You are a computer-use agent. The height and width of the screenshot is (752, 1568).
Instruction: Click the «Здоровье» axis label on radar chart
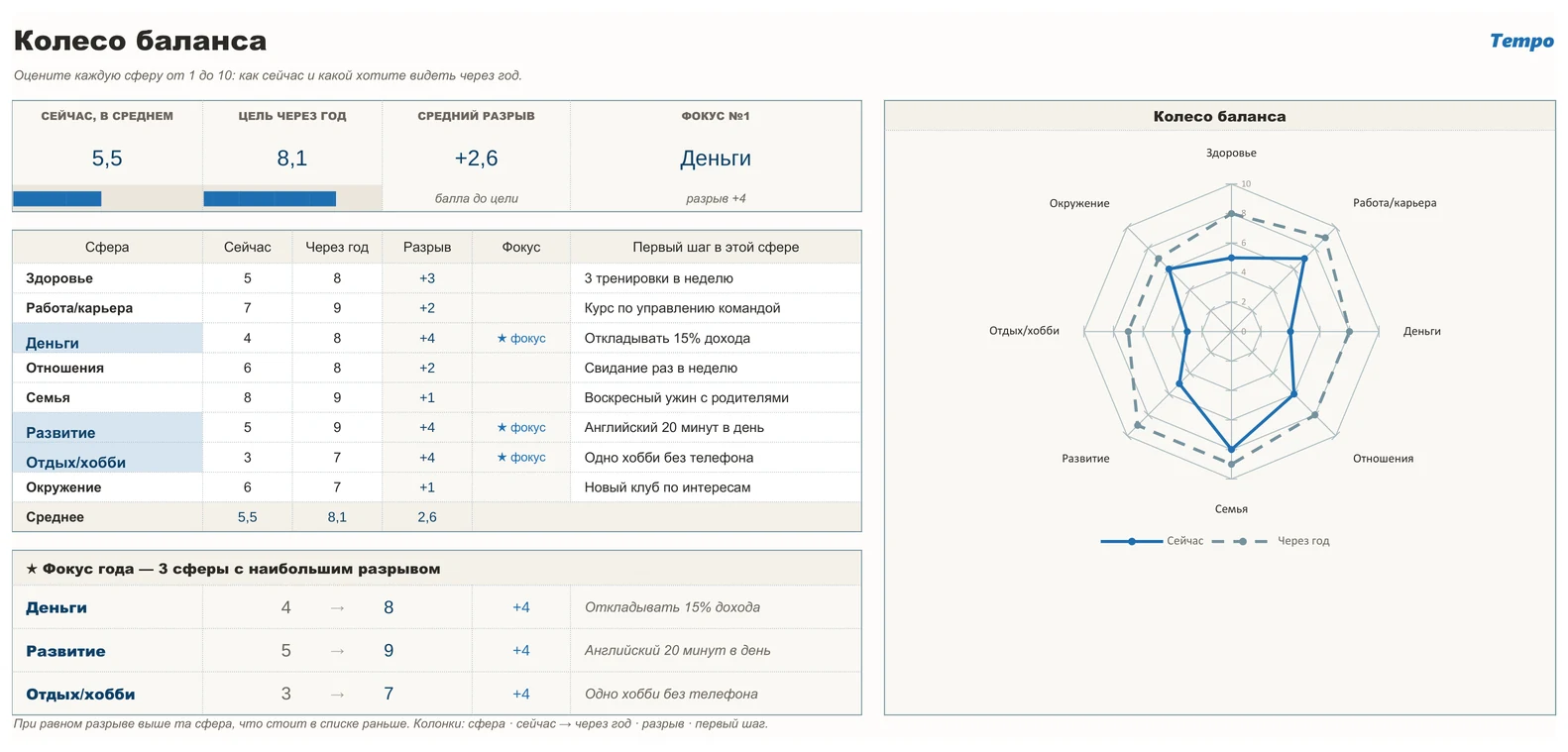point(1231,153)
